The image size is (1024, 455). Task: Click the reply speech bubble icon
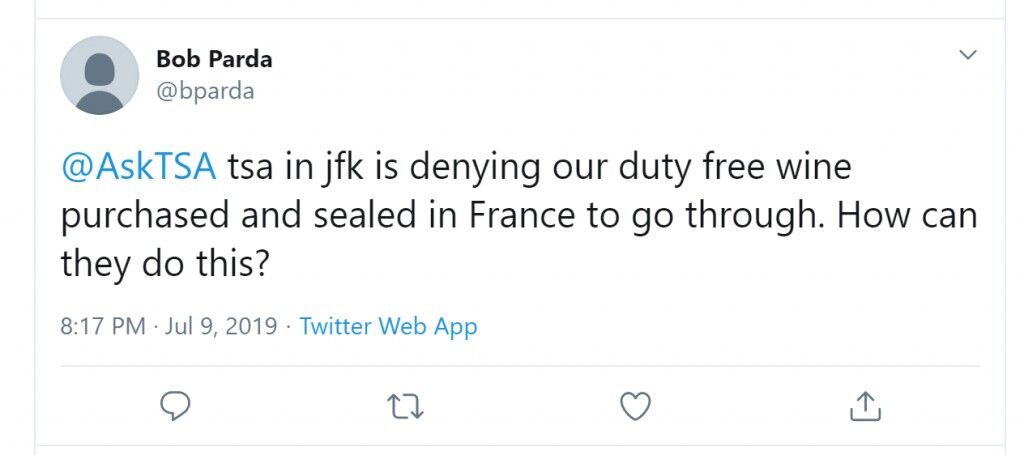pos(175,406)
